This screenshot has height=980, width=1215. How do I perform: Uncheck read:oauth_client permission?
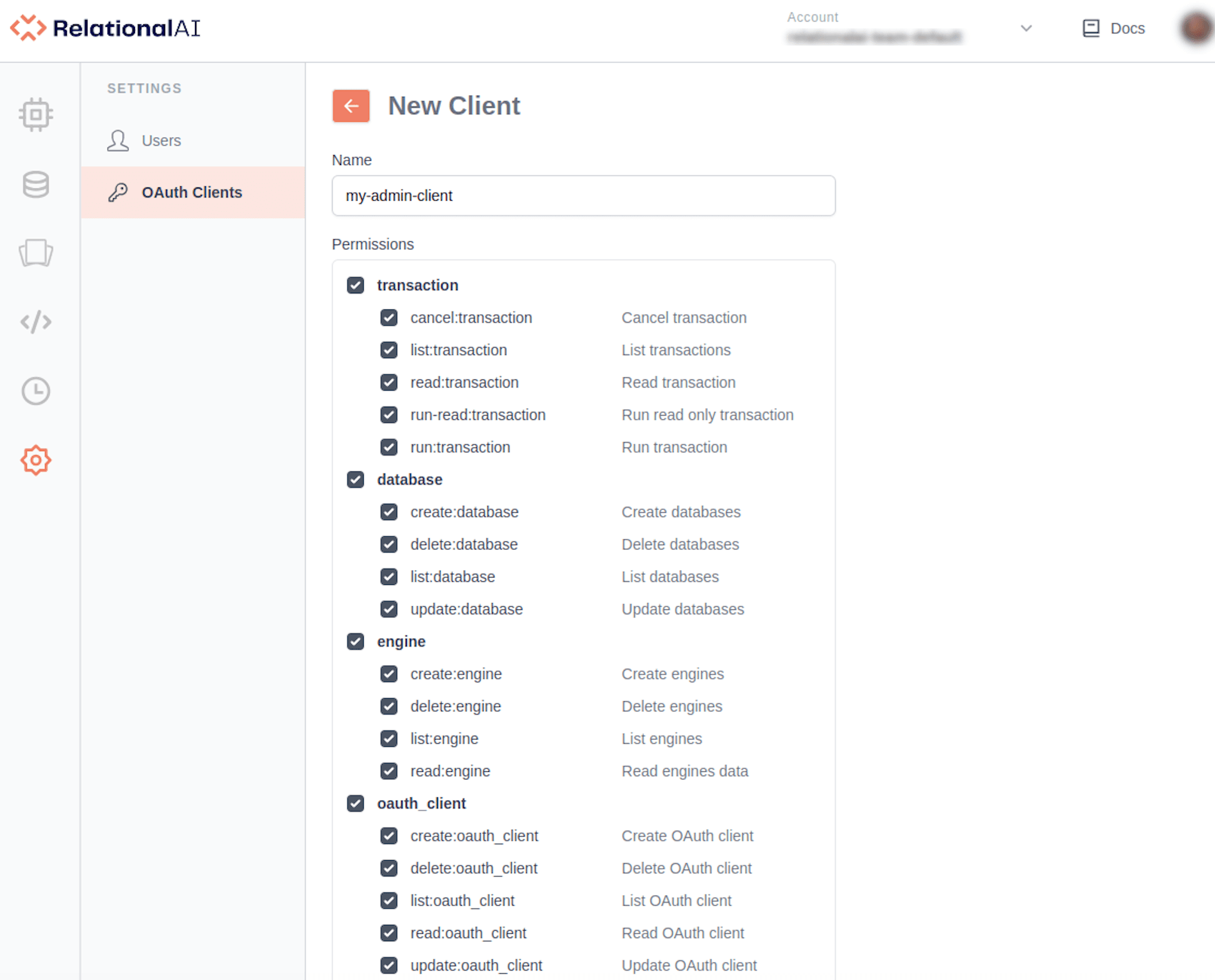pyautogui.click(x=389, y=933)
